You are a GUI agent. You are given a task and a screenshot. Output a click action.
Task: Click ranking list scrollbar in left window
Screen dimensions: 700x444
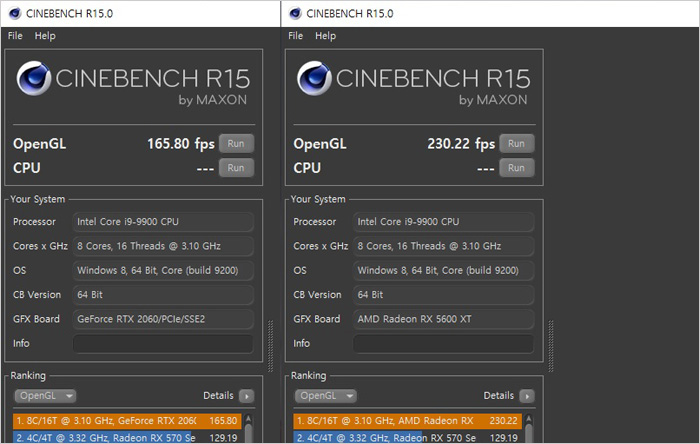[x=249, y=428]
